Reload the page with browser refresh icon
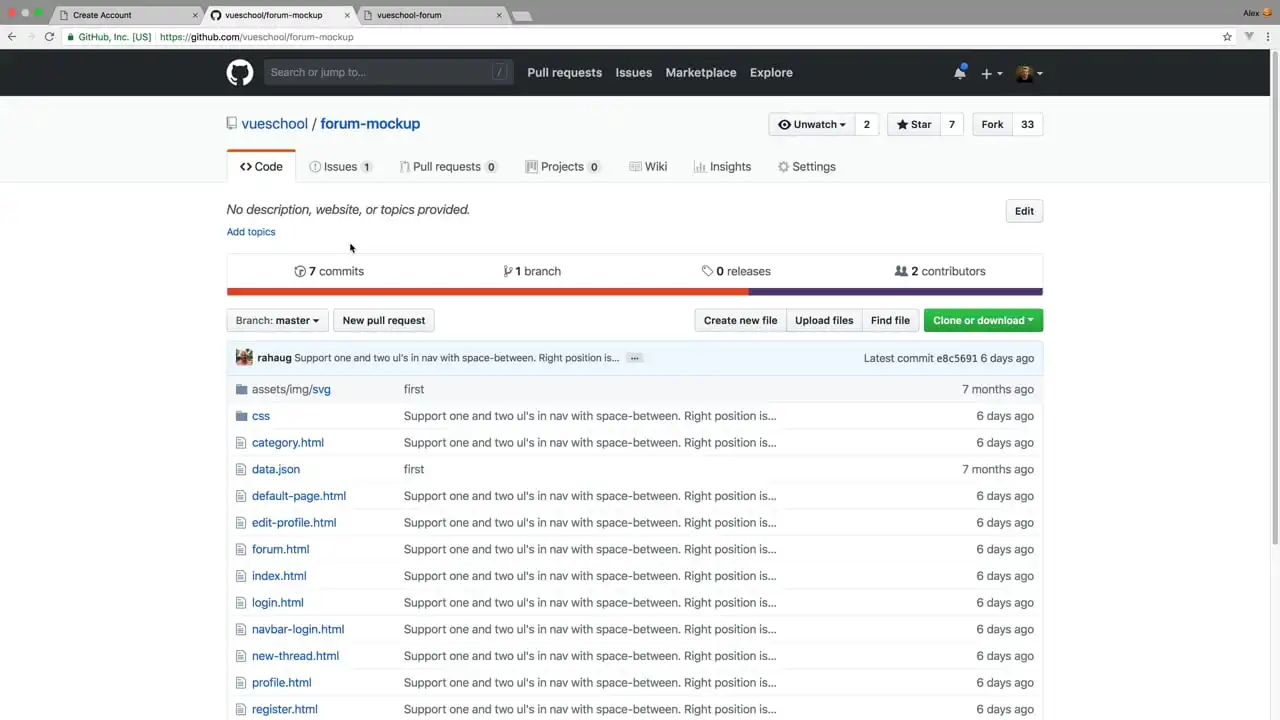 pyautogui.click(x=49, y=37)
